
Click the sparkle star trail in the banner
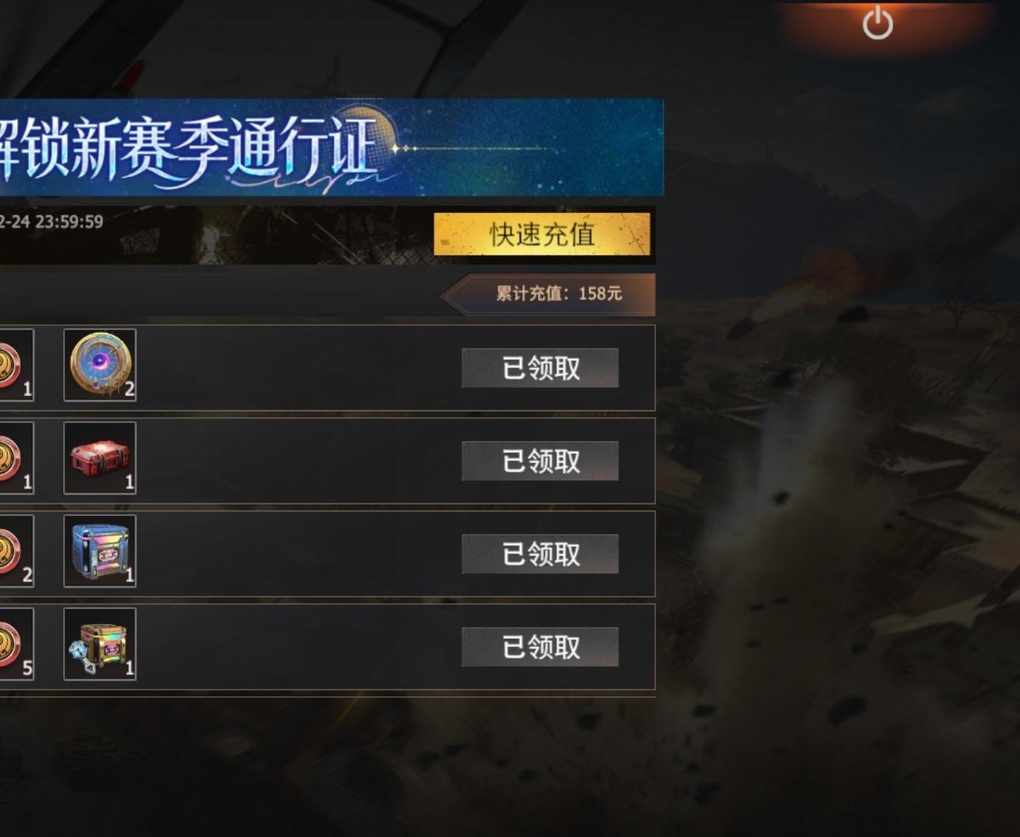475,149
